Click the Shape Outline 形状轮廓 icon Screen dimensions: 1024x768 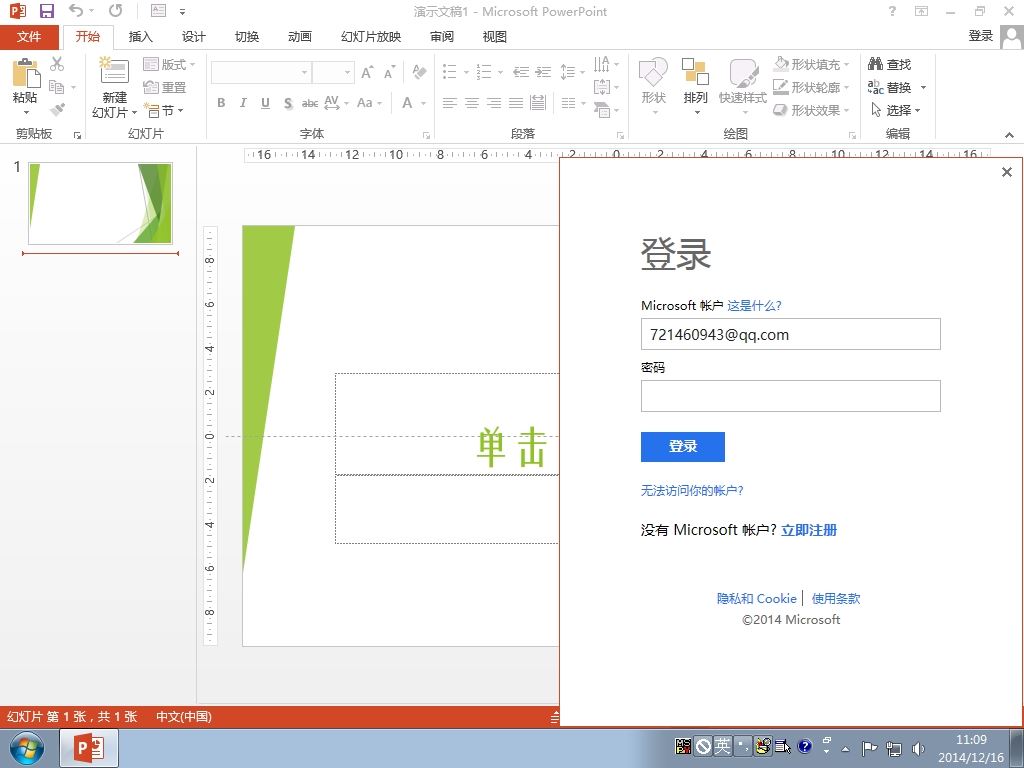click(x=781, y=87)
